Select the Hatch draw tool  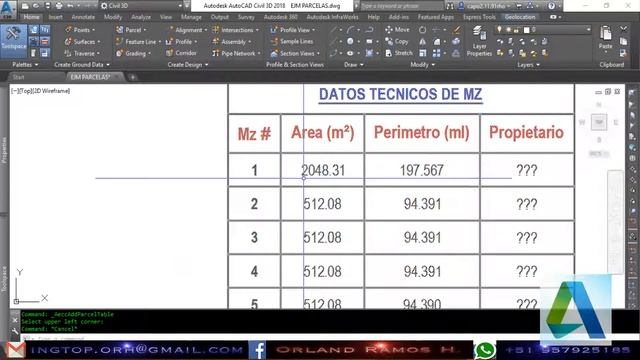click(x=369, y=53)
